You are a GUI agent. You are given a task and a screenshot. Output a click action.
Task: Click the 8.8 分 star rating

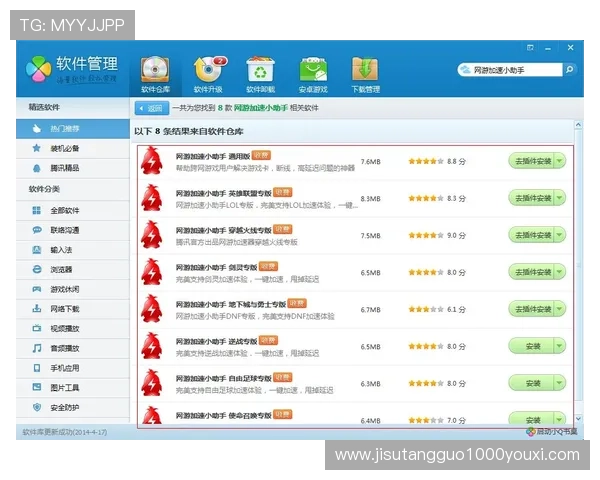coord(437,161)
